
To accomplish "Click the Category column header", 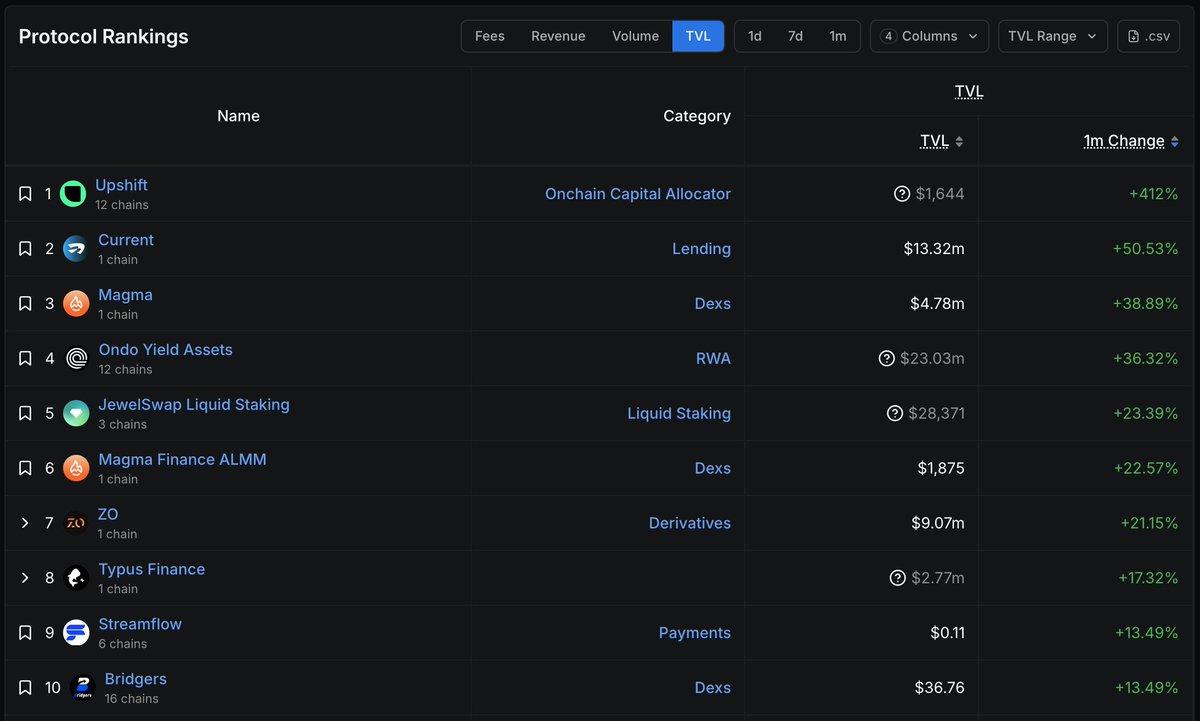I will coord(697,116).
